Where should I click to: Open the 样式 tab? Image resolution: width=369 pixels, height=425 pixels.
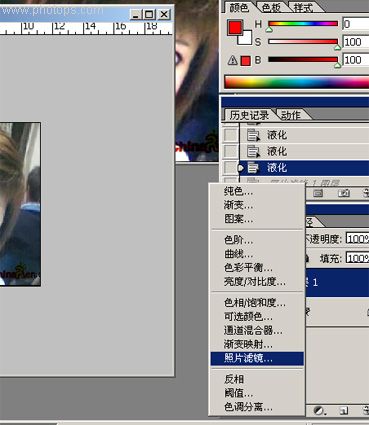303,7
